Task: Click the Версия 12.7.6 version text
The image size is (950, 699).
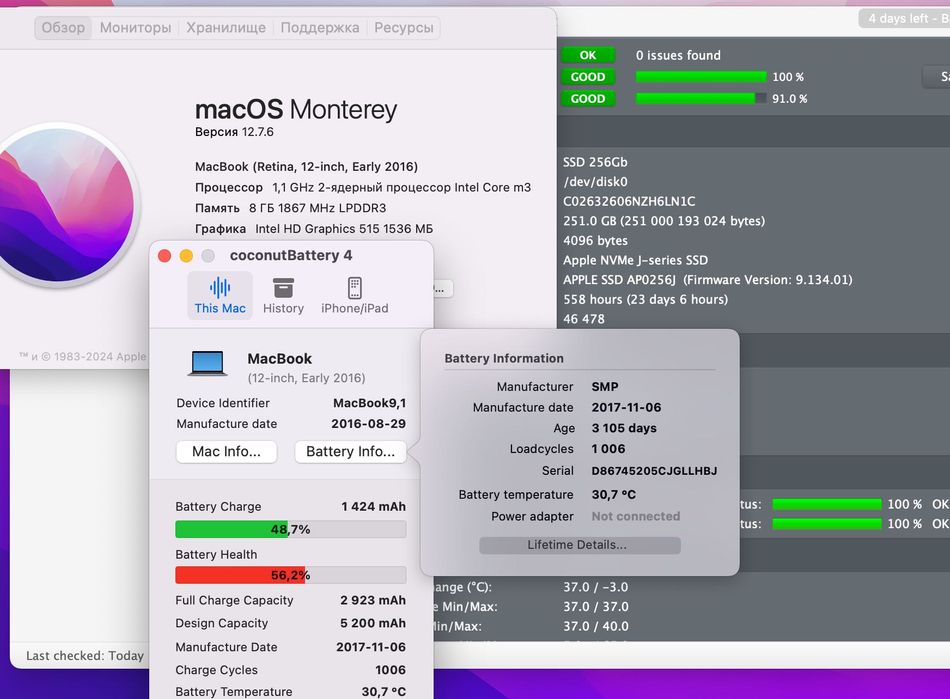Action: pos(234,132)
